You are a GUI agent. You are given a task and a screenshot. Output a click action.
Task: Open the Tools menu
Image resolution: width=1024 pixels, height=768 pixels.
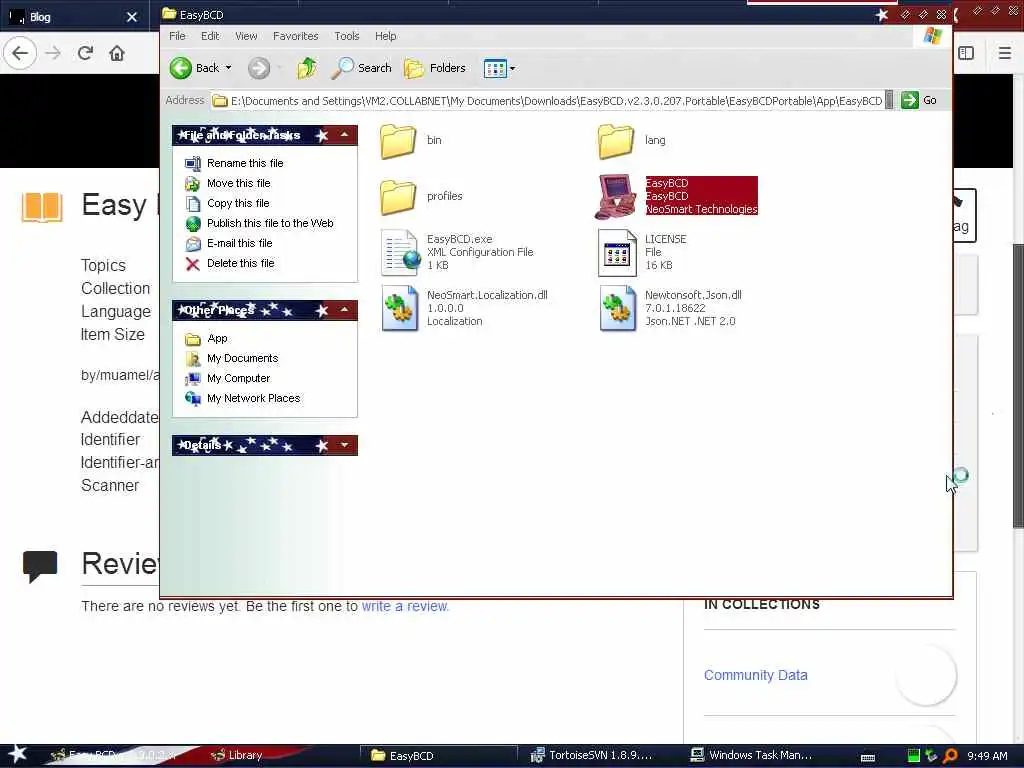click(x=347, y=36)
